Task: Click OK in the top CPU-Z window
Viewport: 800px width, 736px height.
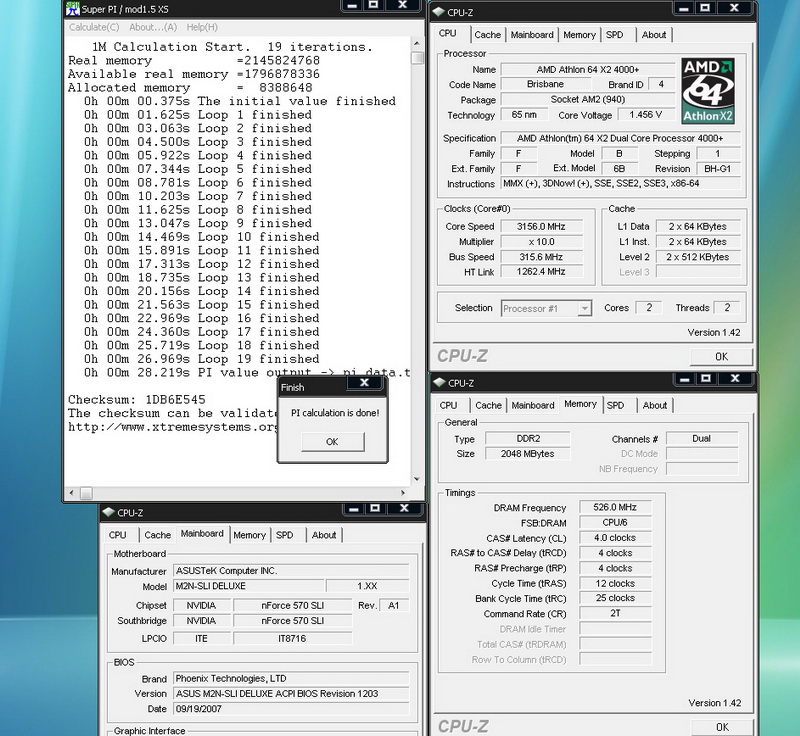Action: pyautogui.click(x=721, y=357)
